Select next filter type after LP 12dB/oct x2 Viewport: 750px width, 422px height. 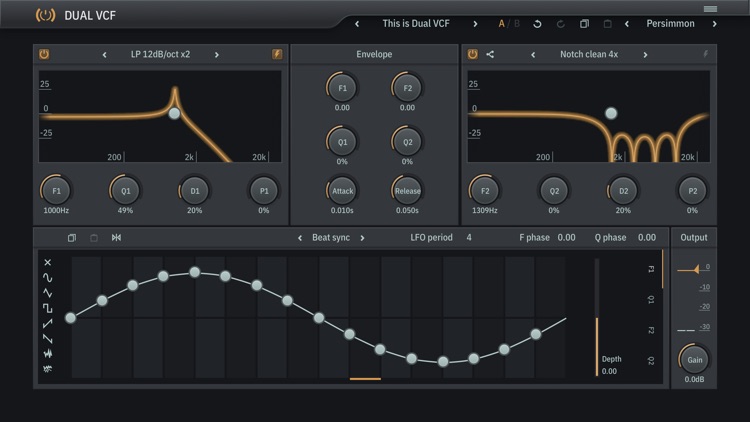point(217,55)
